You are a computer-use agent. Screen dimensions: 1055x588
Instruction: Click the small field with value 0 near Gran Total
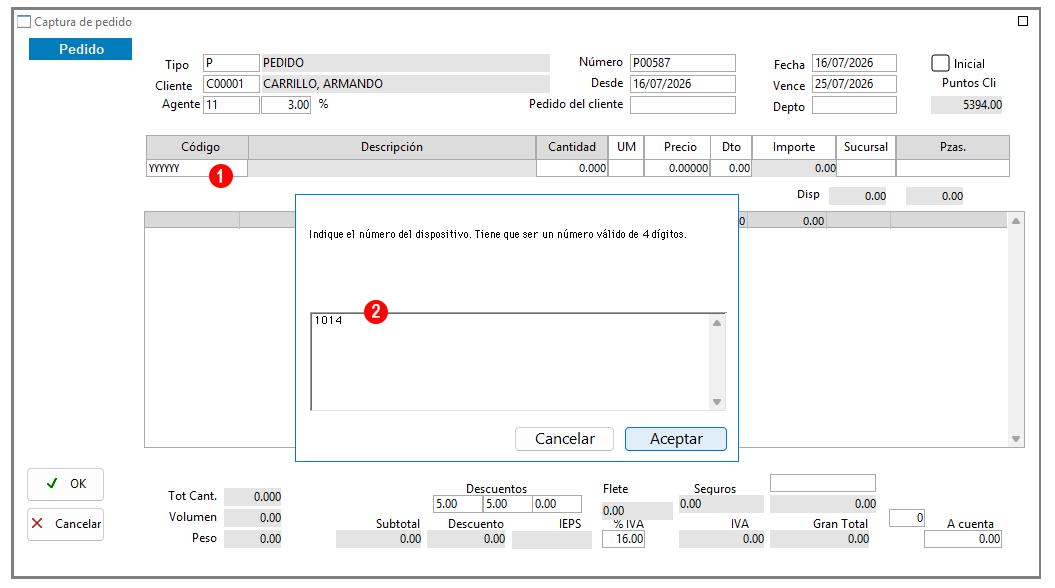coord(906,518)
